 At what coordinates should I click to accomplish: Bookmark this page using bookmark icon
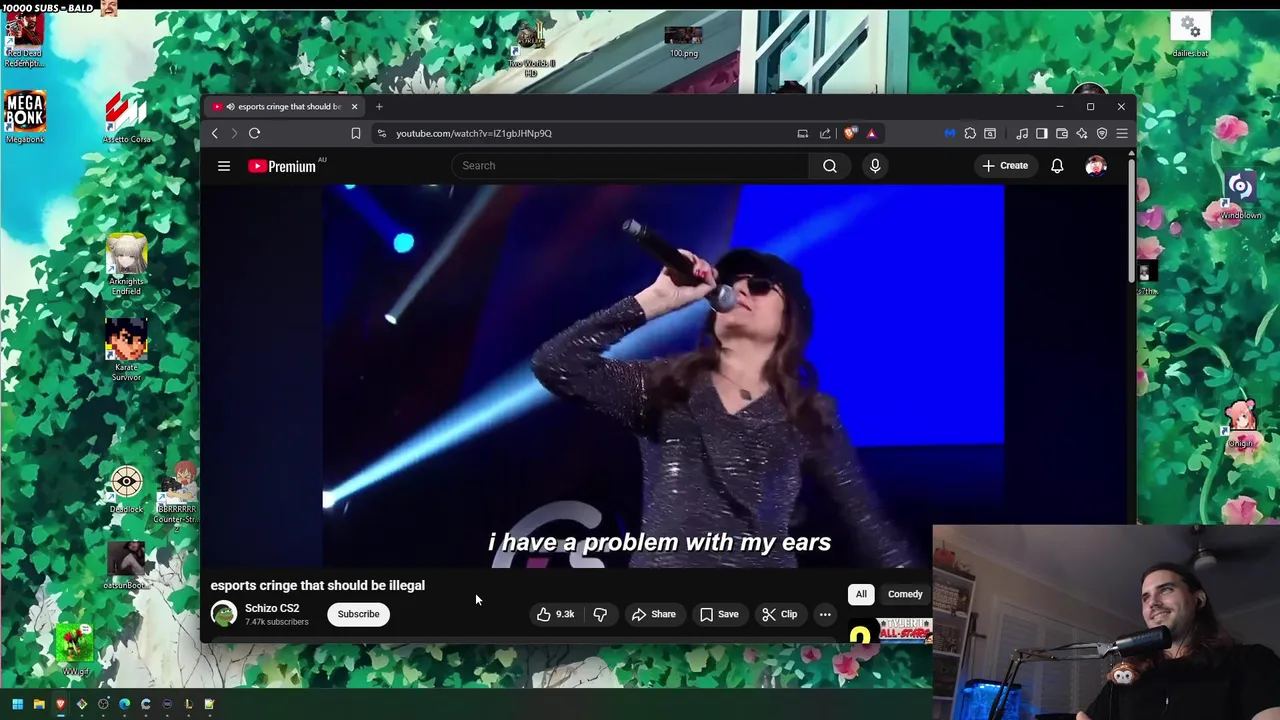tap(355, 133)
